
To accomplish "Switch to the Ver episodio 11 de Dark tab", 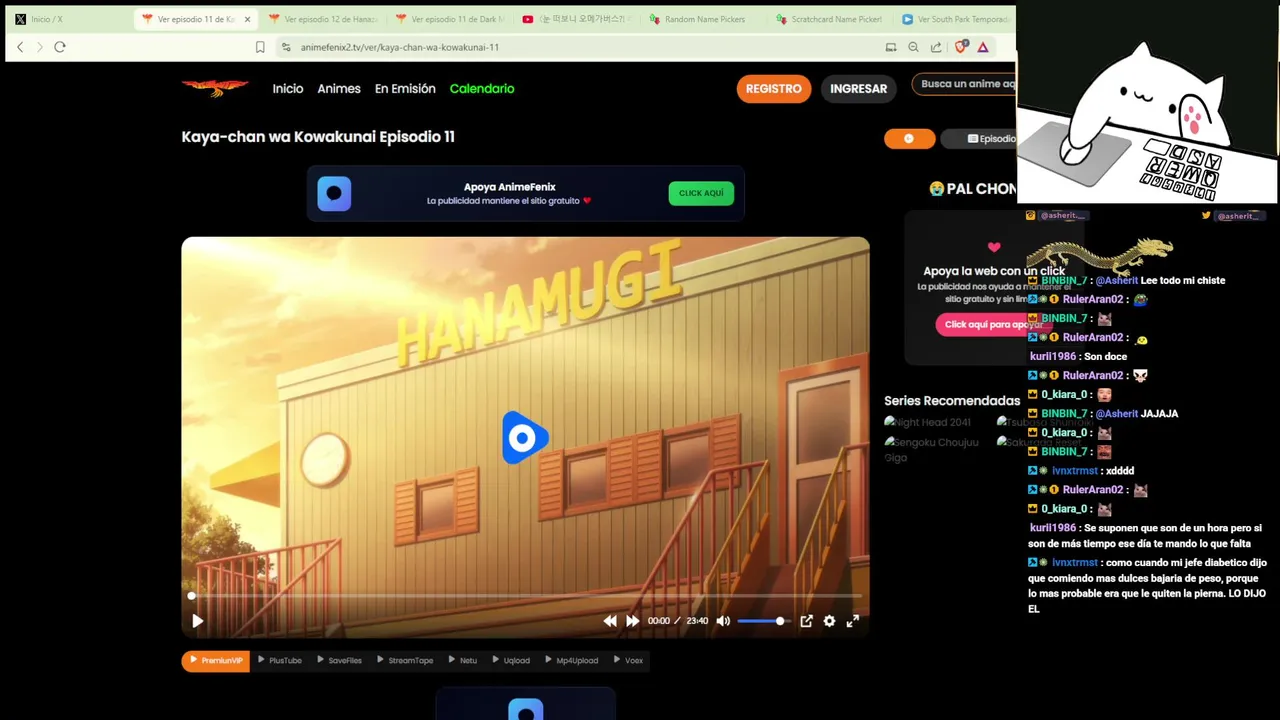I will pos(452,19).
